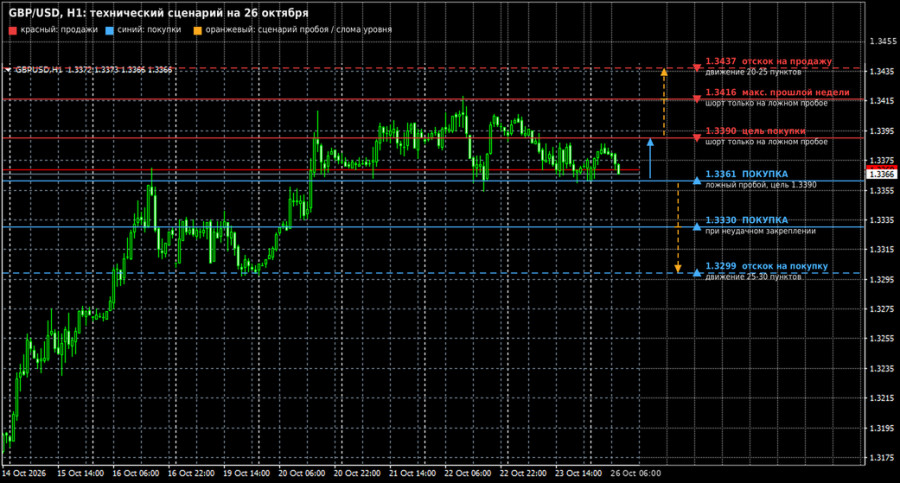Screen dimensions: 900x483
Task: Click the time axis label '23 Oct 14:00'
Action: 579,473
